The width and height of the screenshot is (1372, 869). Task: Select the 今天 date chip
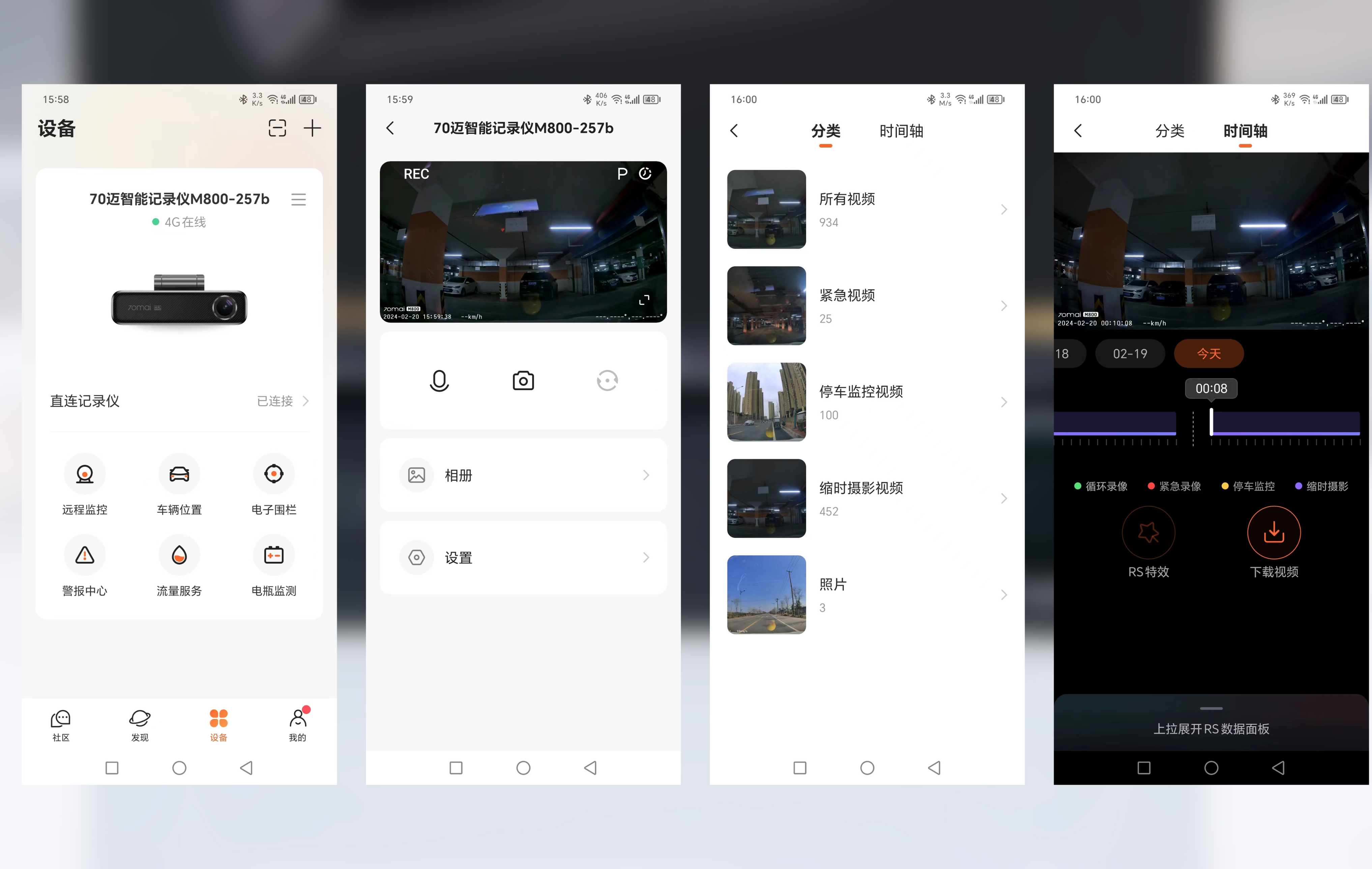[x=1208, y=354]
